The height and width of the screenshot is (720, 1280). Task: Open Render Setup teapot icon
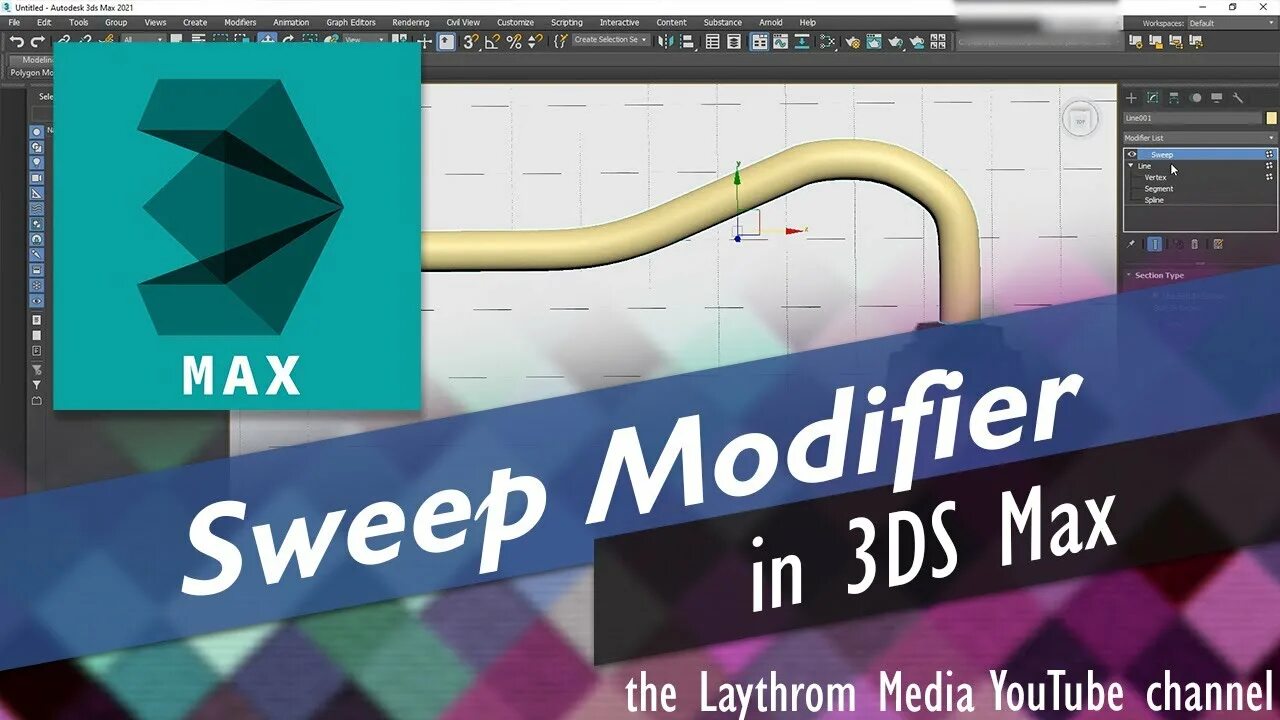tap(852, 41)
